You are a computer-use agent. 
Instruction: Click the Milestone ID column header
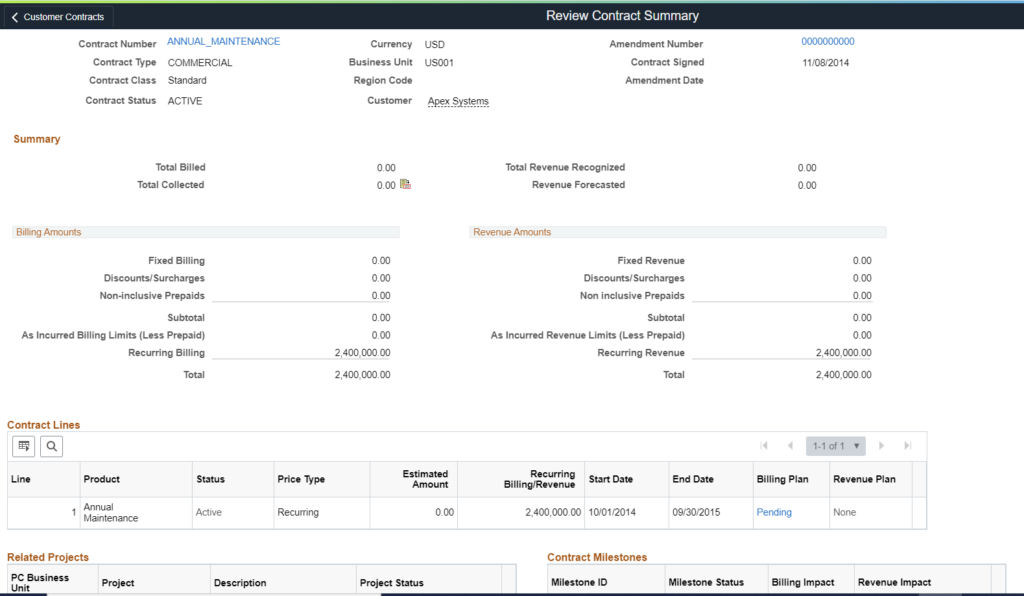579,582
